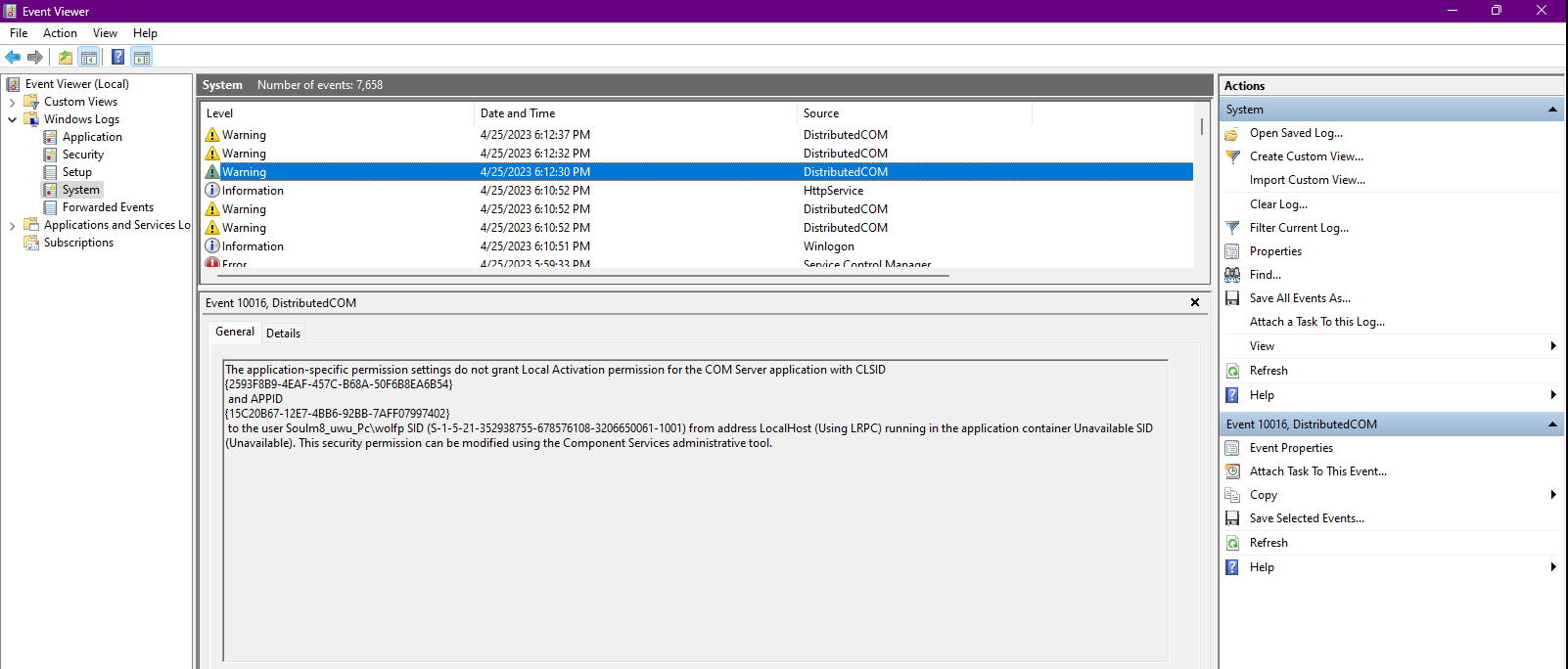1568x669 pixels.
Task: Click the Back arrow in the toolbar
Action: 13,57
